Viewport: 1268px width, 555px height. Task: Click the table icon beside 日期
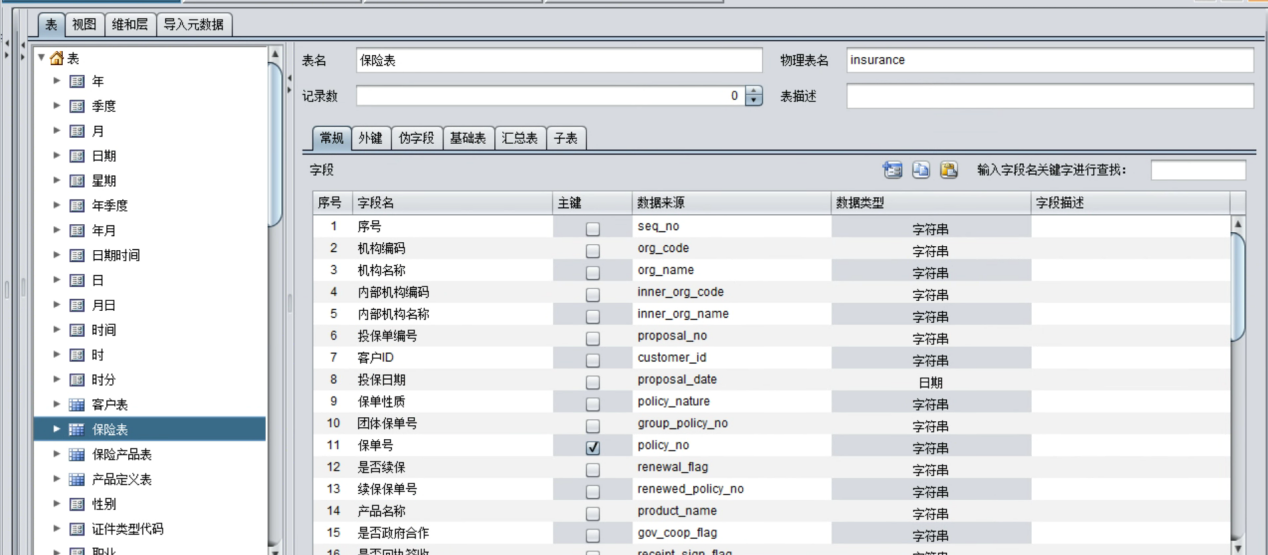pos(77,156)
